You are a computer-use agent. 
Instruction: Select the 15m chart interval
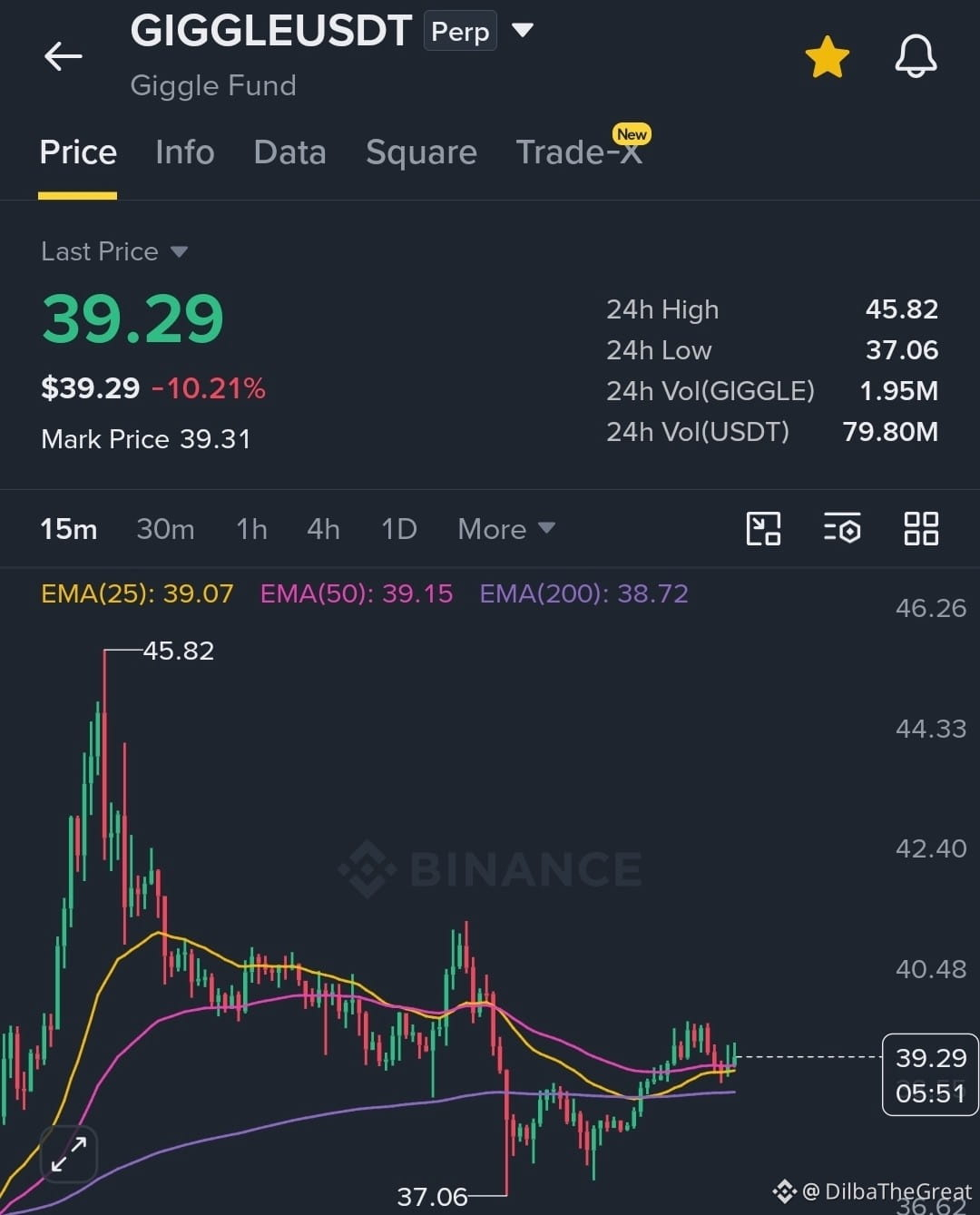click(68, 529)
